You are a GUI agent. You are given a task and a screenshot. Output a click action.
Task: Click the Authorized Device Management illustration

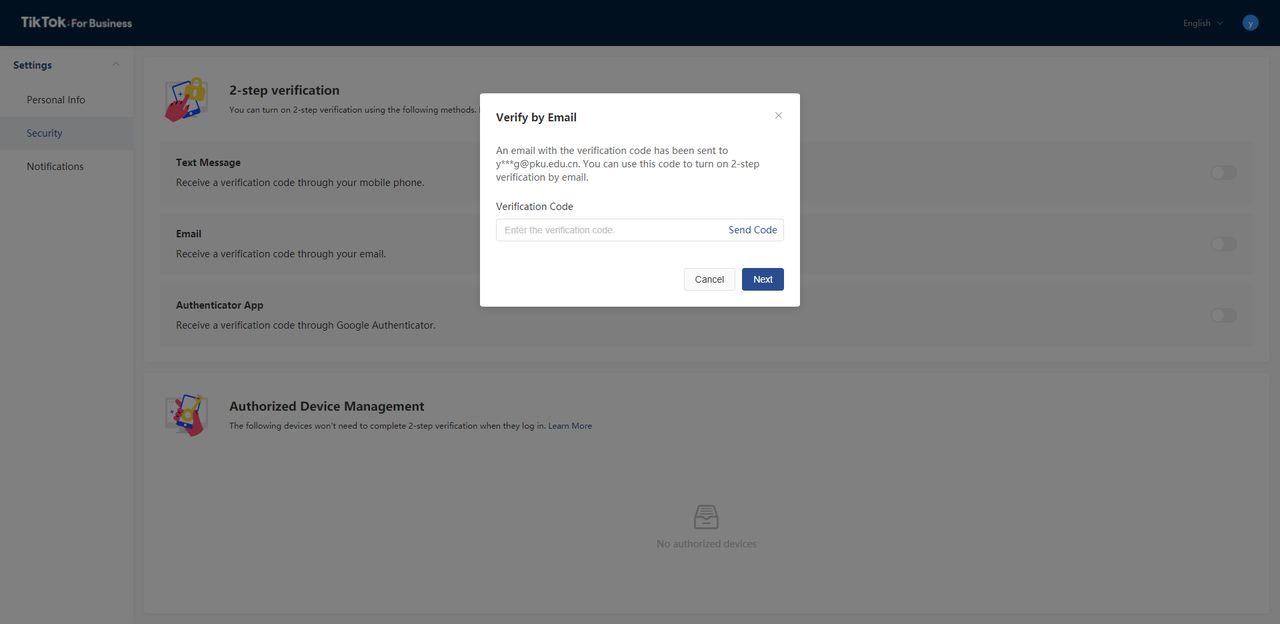(x=186, y=414)
